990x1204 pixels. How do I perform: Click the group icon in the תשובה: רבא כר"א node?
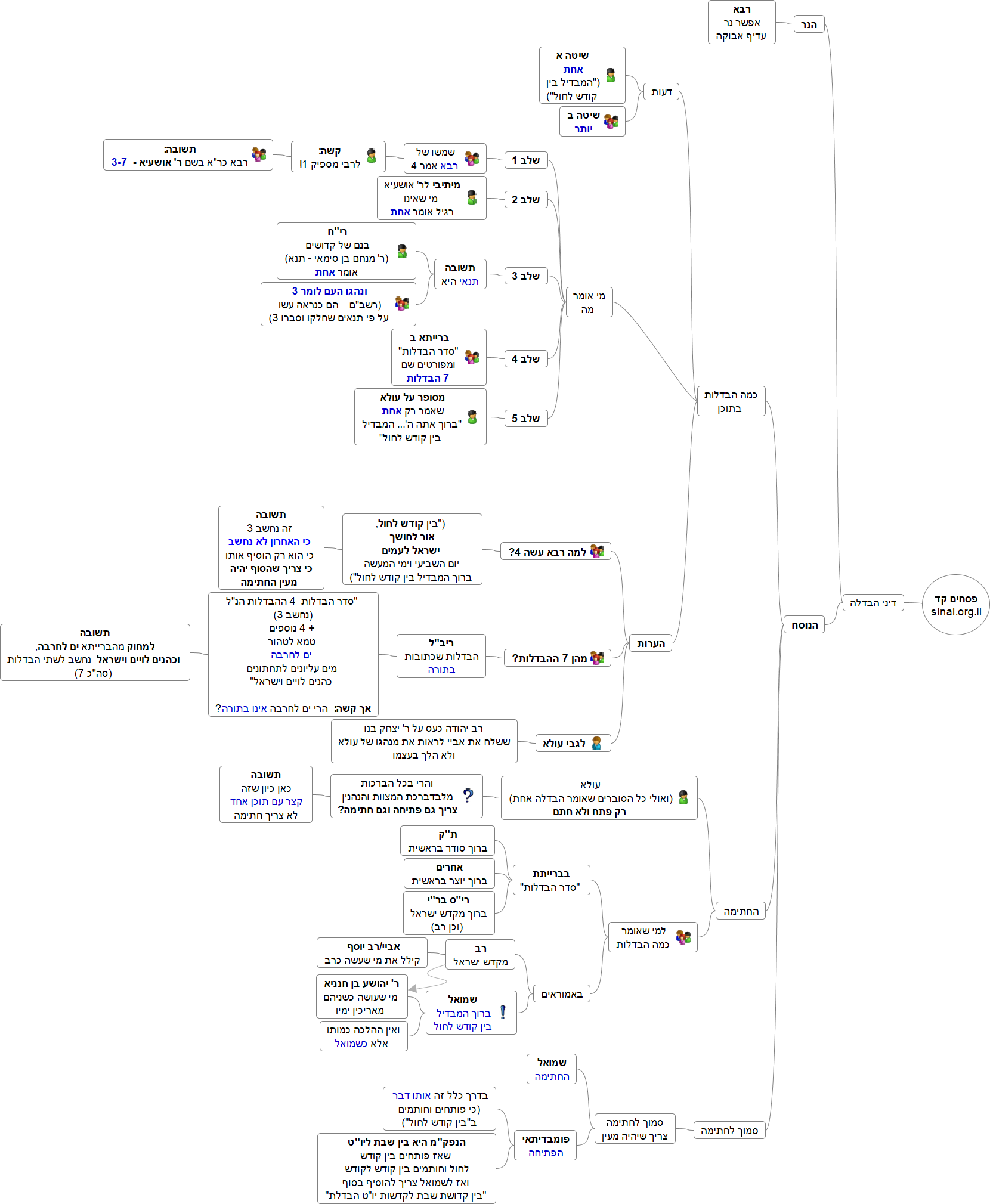[x=259, y=154]
